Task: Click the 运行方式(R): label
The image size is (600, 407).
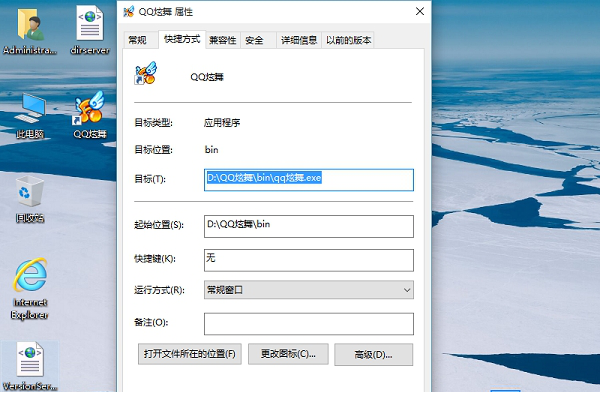Action: click(x=159, y=290)
